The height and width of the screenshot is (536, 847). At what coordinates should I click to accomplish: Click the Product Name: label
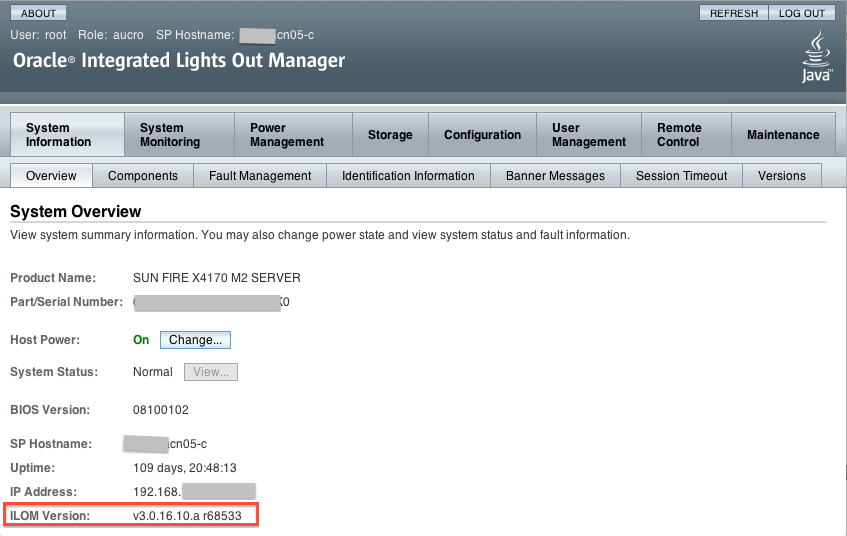point(53,278)
